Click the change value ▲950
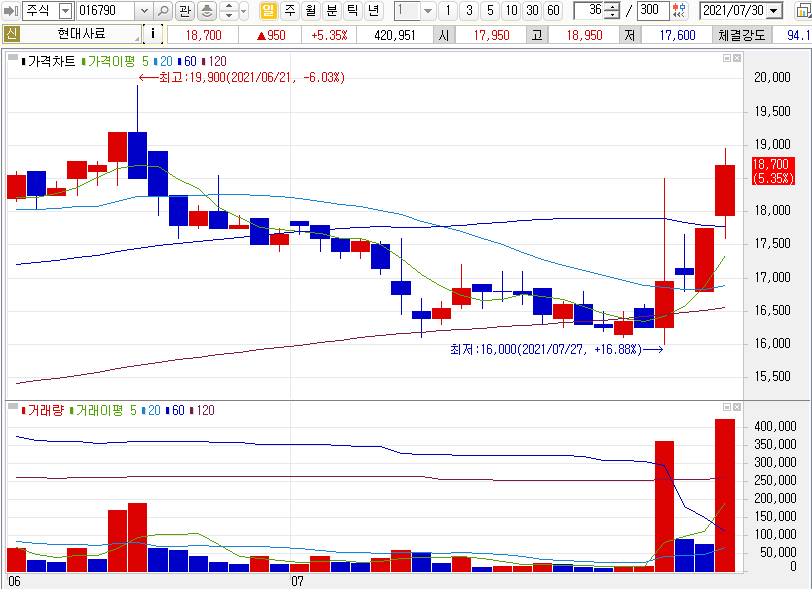 click(x=271, y=35)
